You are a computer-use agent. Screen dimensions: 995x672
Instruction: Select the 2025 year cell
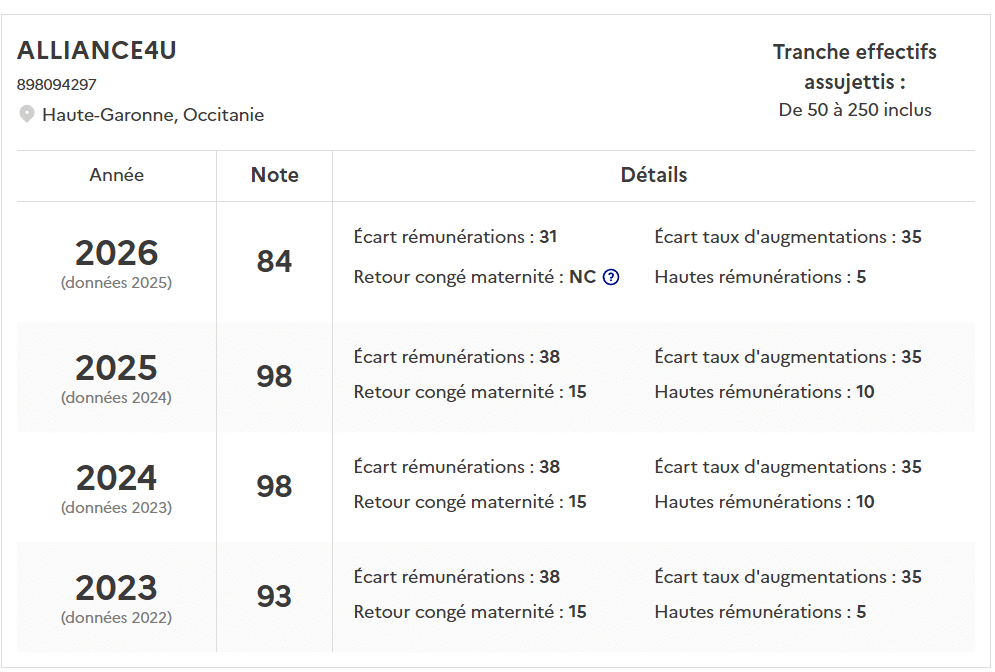click(x=116, y=368)
